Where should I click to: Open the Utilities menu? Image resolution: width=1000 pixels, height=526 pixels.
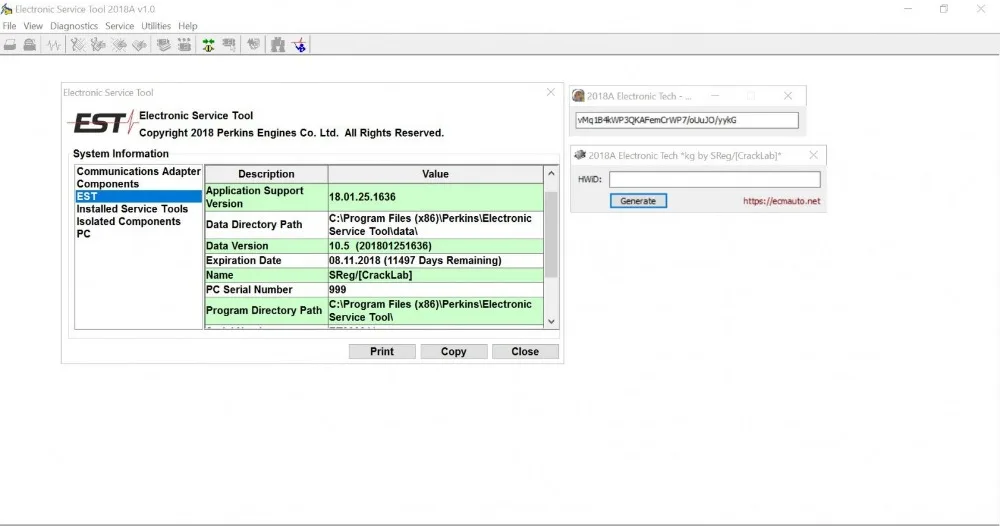(156, 26)
